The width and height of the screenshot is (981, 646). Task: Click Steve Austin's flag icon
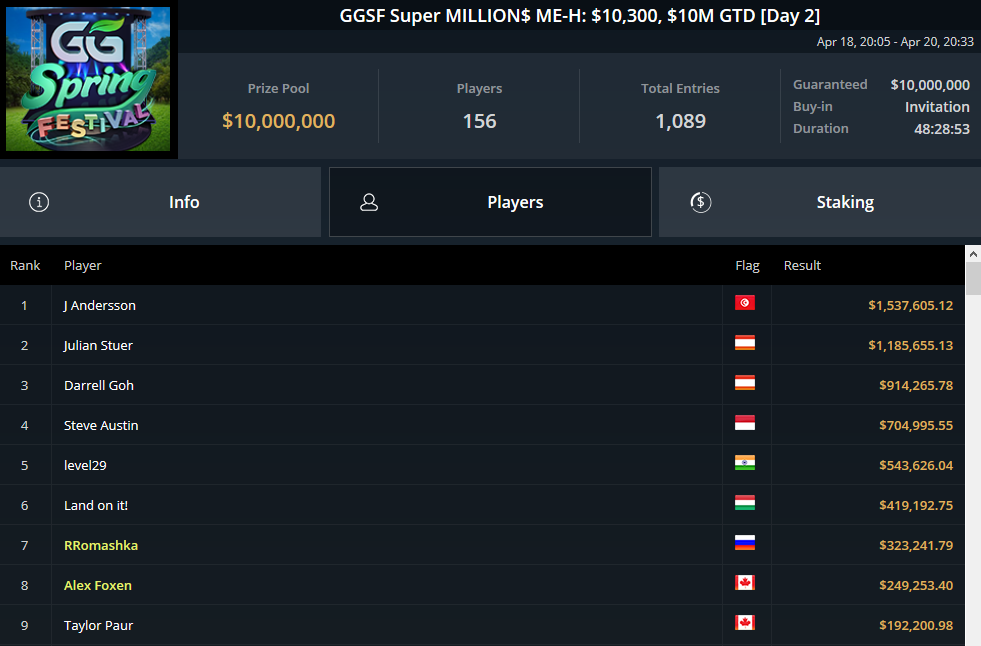tap(745, 423)
